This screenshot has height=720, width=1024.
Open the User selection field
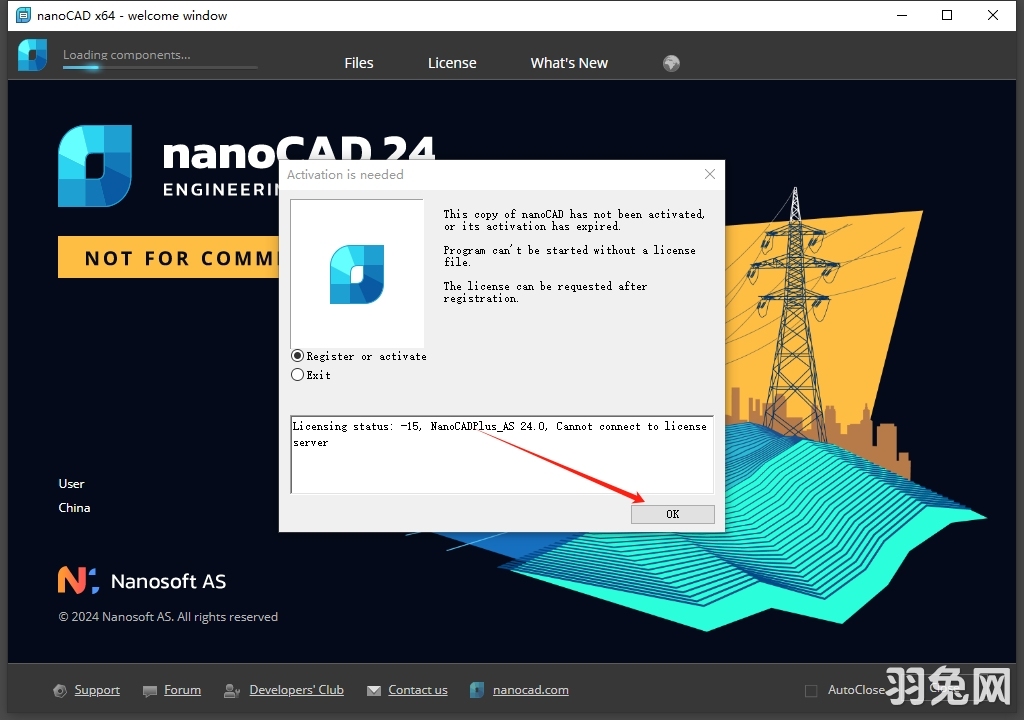click(x=71, y=483)
